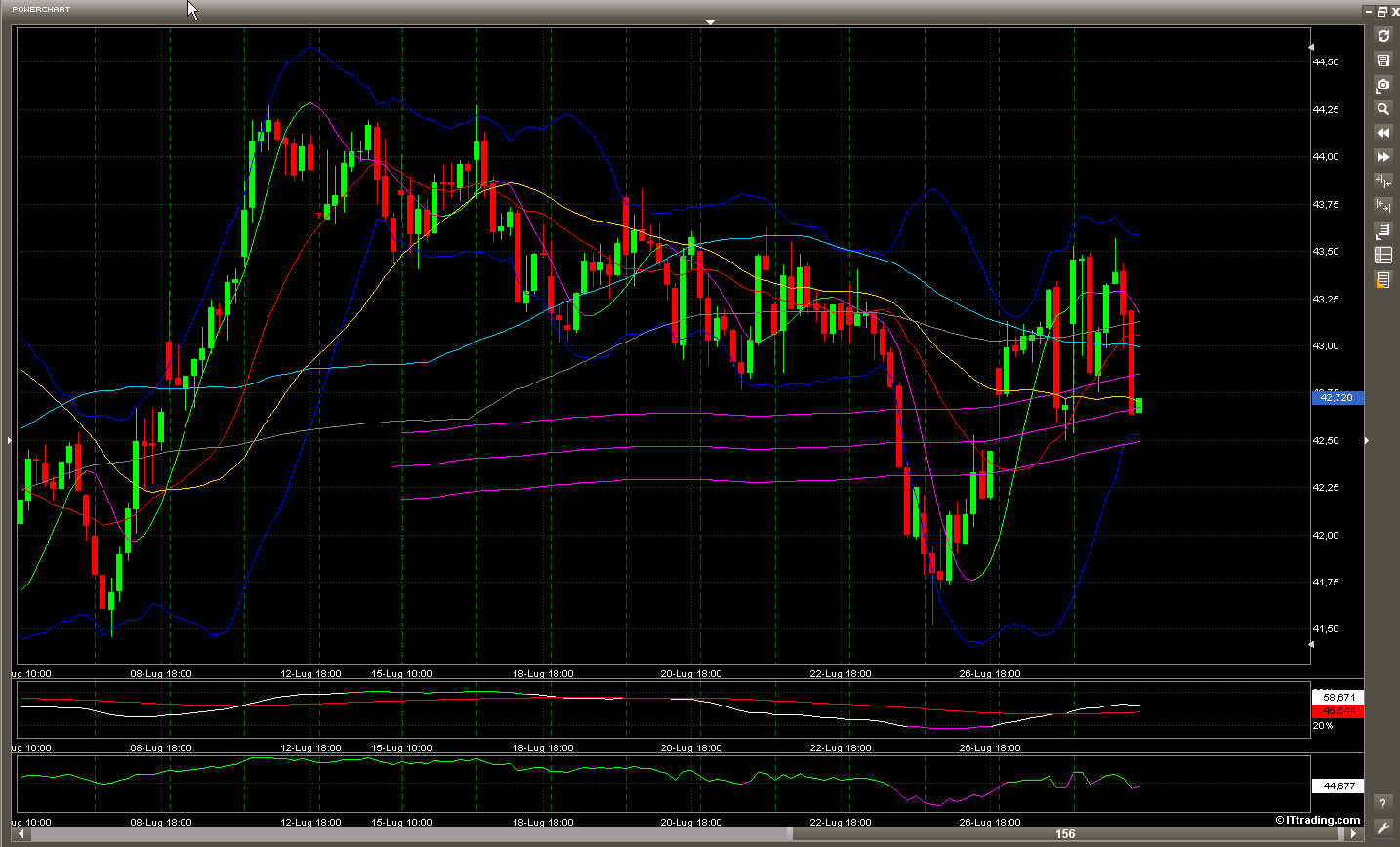Click the 44,00 price axis label

click(1326, 156)
